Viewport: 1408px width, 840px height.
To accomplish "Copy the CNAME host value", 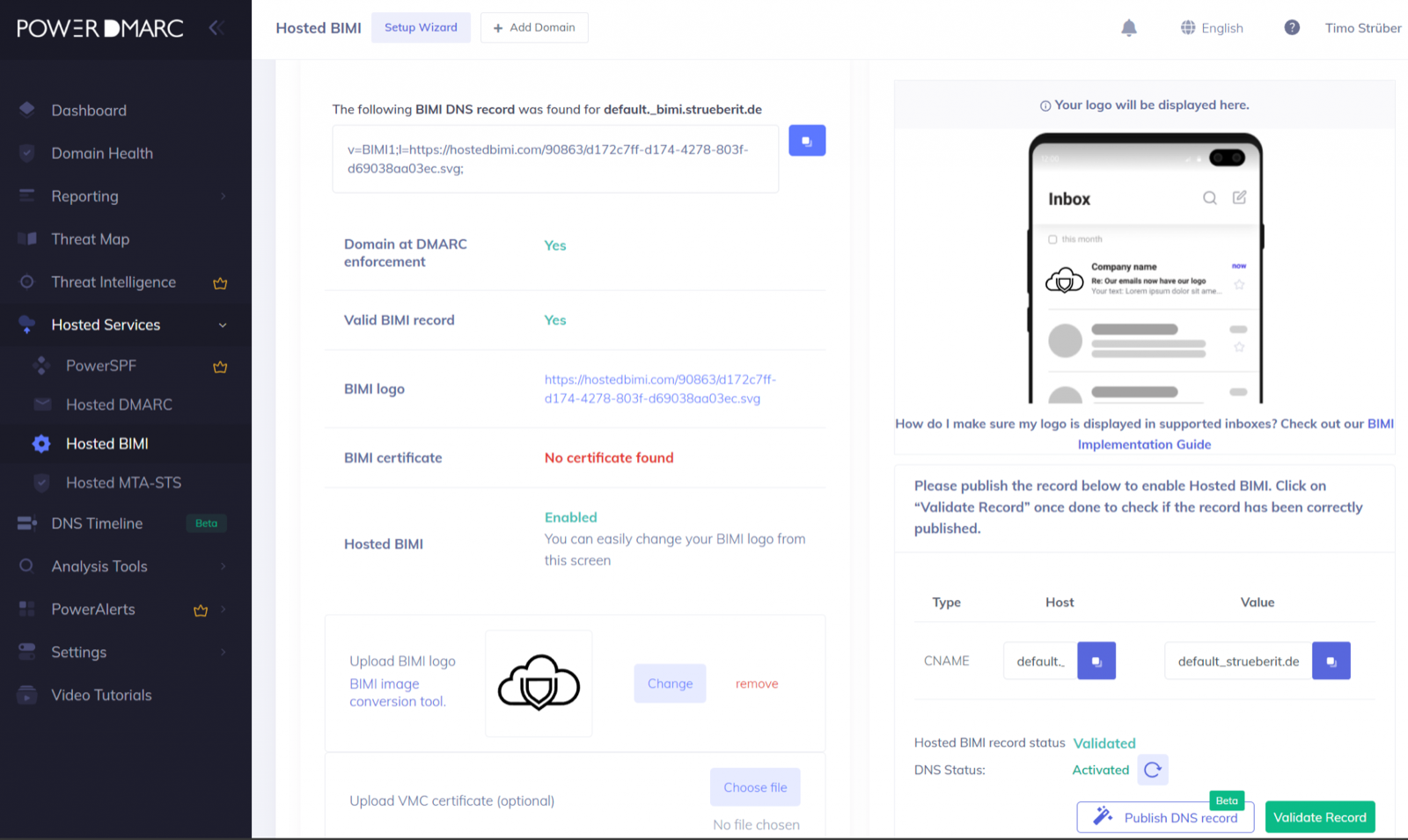I will point(1096,661).
